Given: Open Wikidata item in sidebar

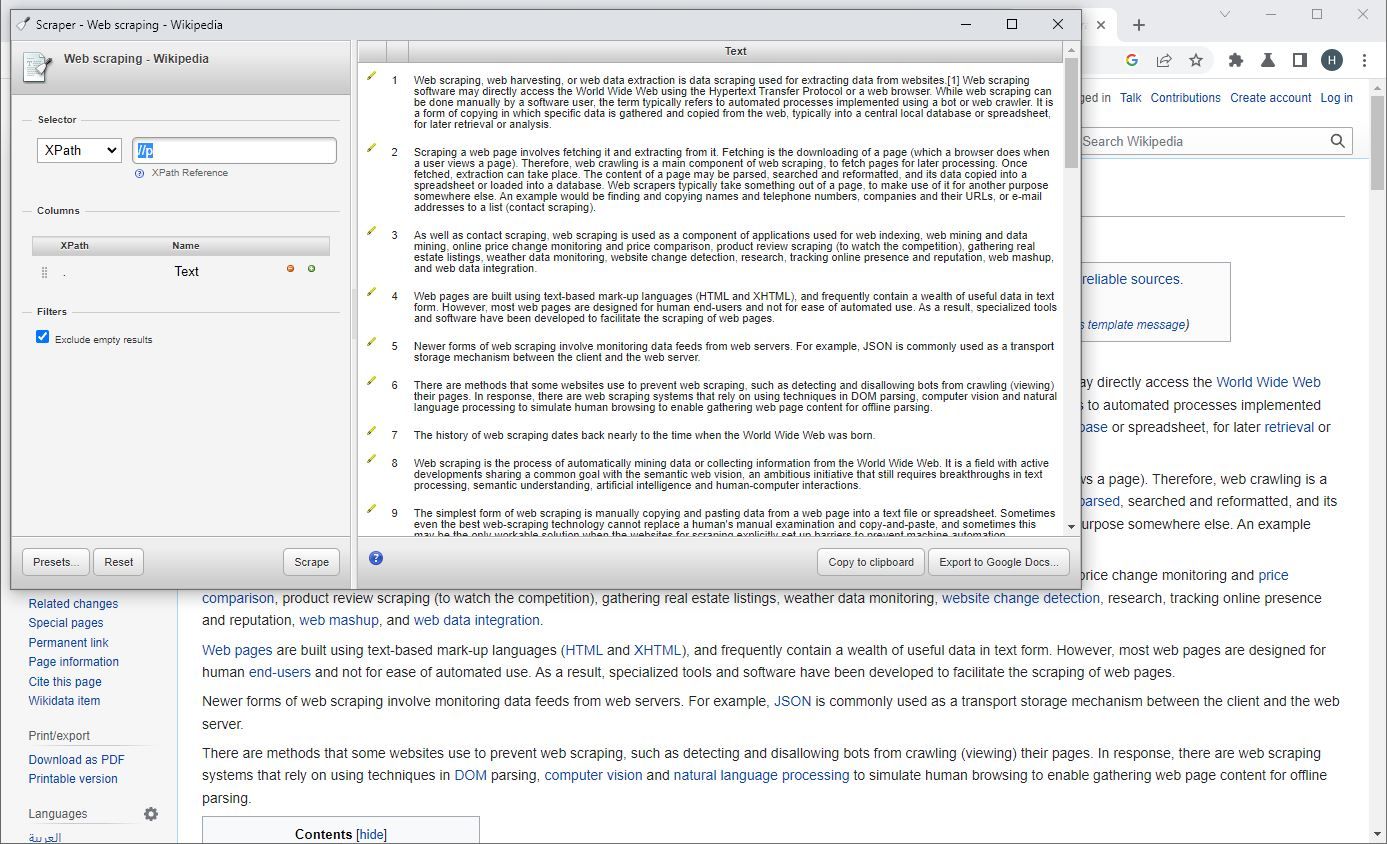Looking at the screenshot, I should (x=64, y=701).
